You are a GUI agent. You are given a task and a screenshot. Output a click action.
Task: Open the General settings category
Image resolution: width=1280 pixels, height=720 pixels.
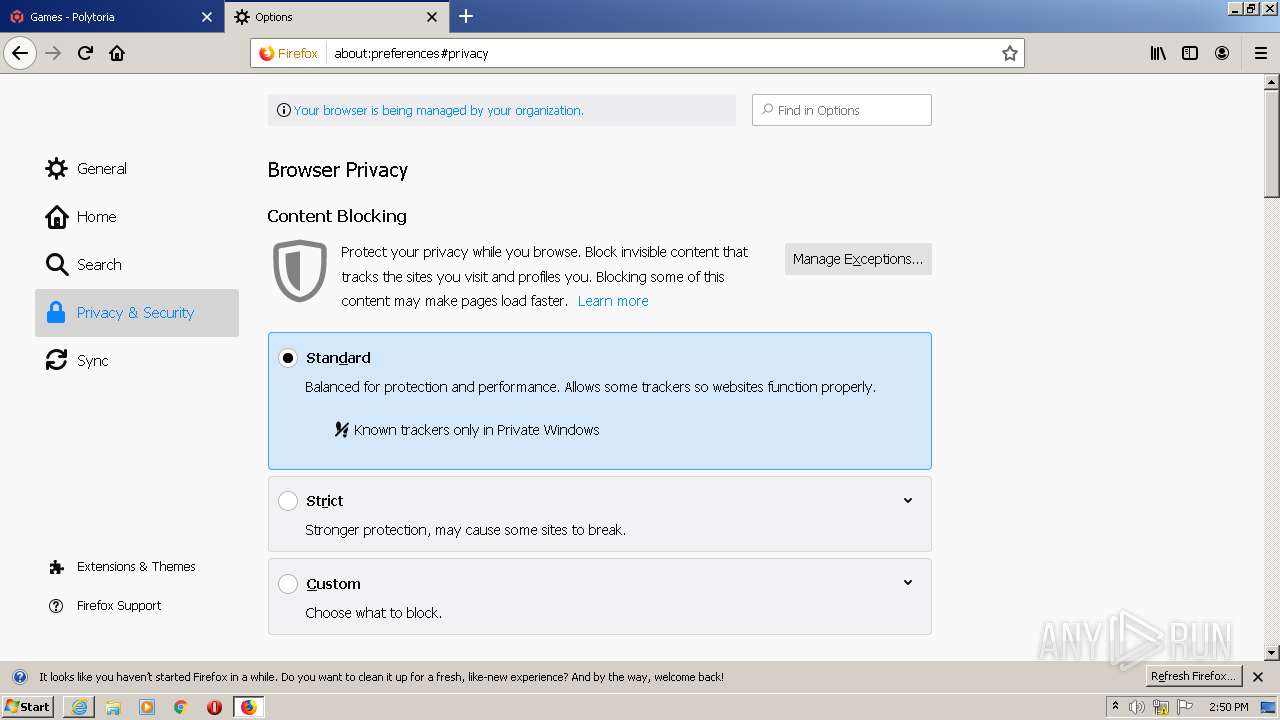[x=137, y=169]
